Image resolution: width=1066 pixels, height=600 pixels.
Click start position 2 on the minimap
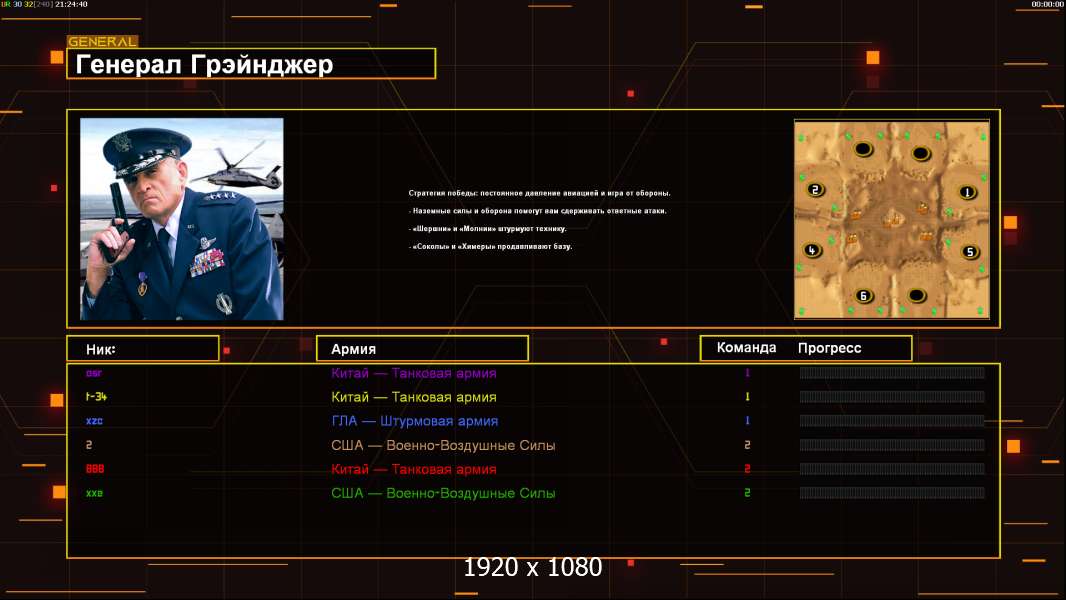pyautogui.click(x=815, y=190)
